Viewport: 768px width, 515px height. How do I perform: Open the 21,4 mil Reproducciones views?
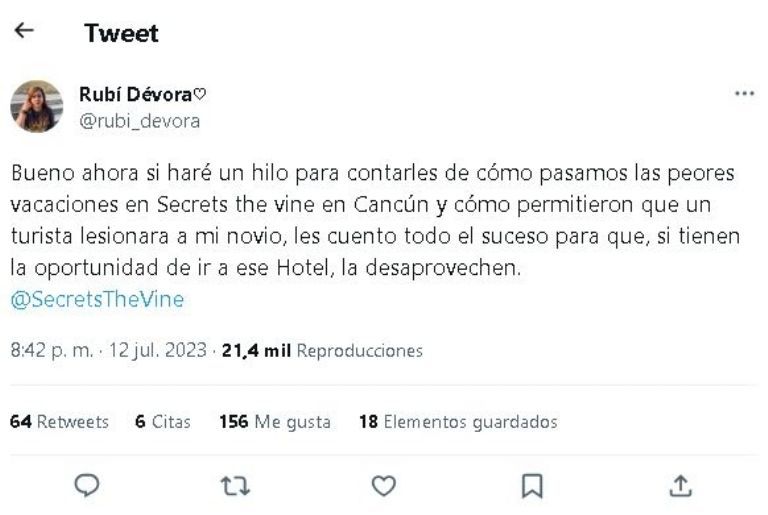[322, 350]
